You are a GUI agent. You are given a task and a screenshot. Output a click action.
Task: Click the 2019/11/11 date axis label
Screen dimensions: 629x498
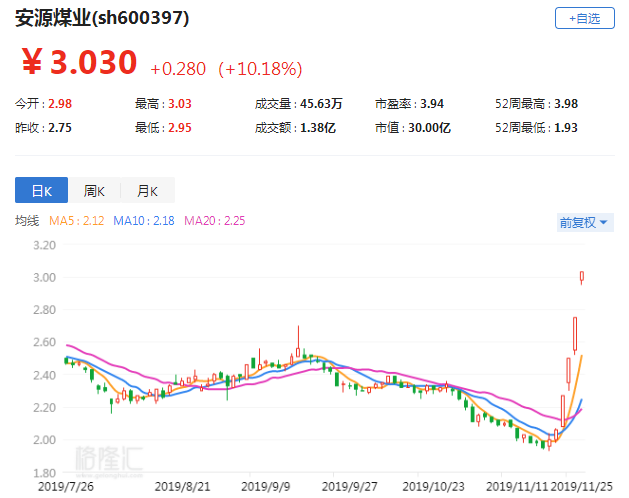tap(517, 487)
